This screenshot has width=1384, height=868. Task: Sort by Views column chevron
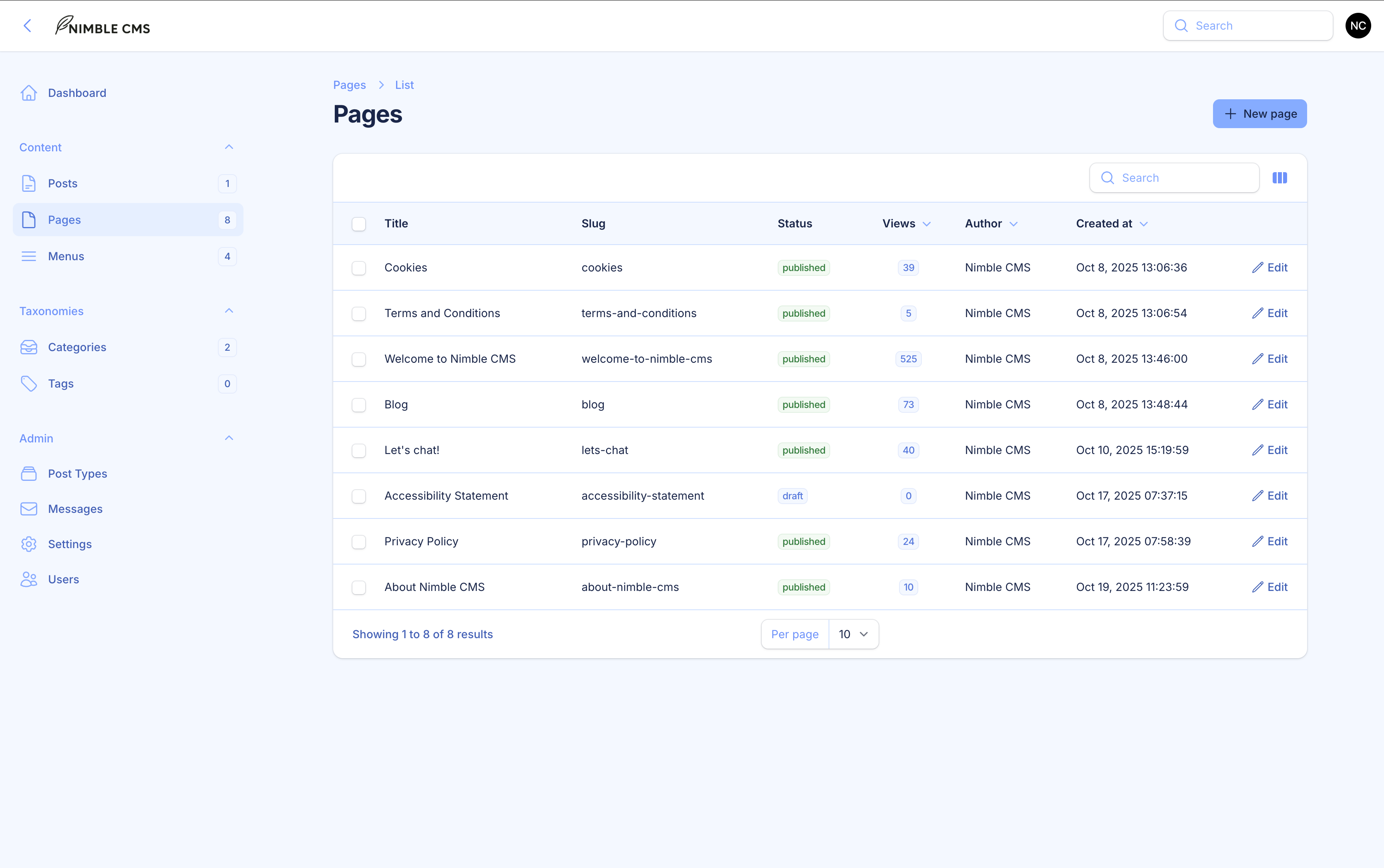(927, 224)
